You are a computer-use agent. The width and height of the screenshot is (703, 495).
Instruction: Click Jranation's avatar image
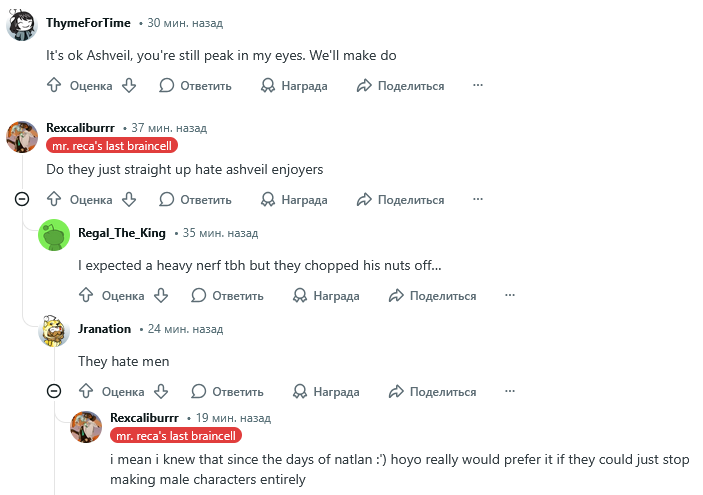[54, 330]
